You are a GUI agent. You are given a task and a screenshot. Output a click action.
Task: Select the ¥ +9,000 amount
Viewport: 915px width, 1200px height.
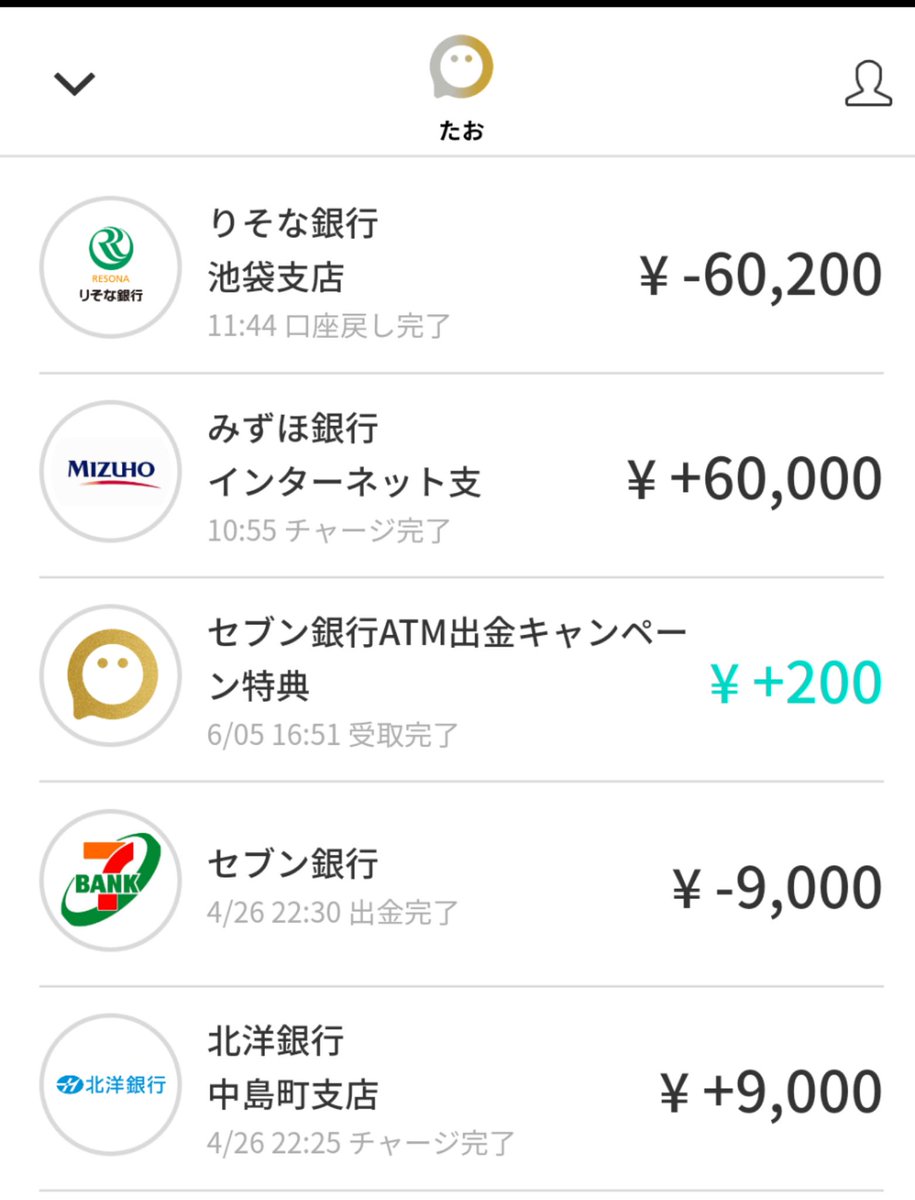(x=771, y=1092)
